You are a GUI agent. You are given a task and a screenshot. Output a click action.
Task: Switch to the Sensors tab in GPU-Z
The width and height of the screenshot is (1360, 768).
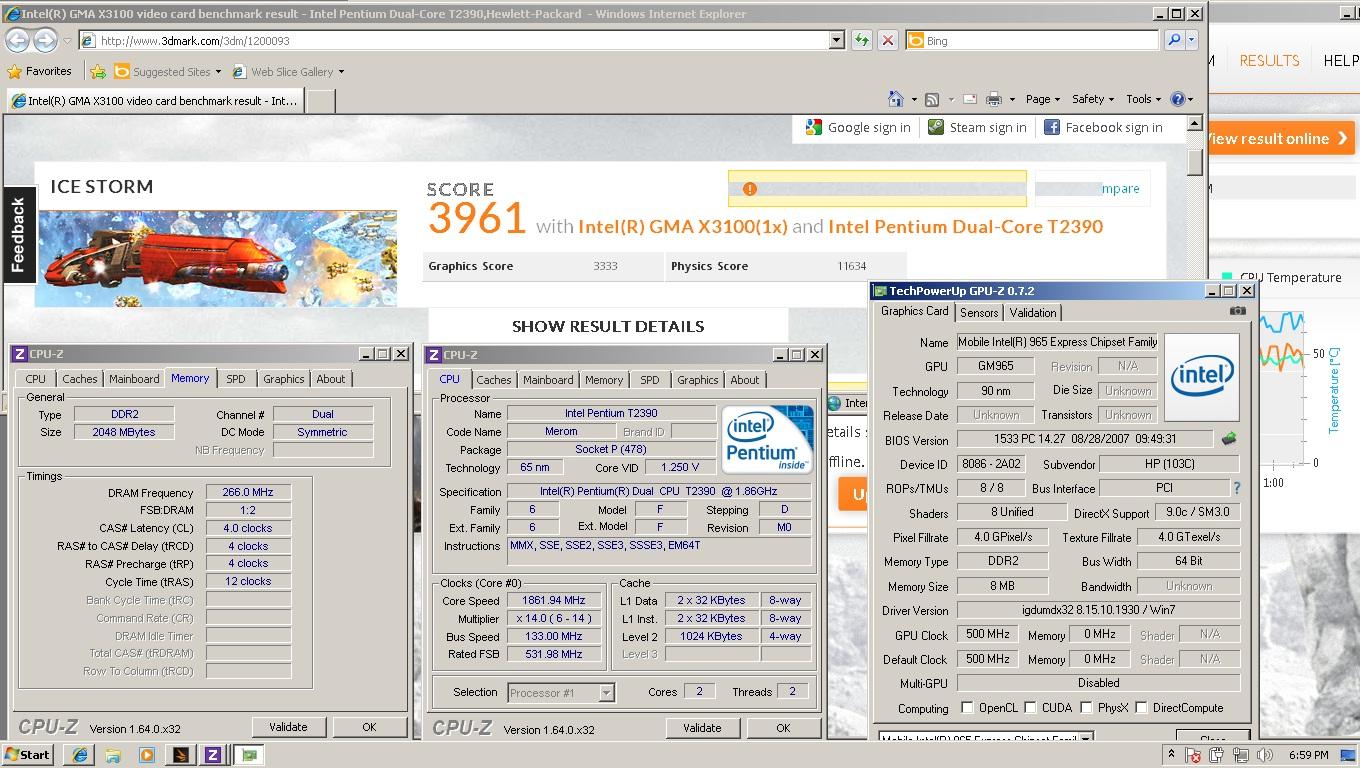point(979,312)
